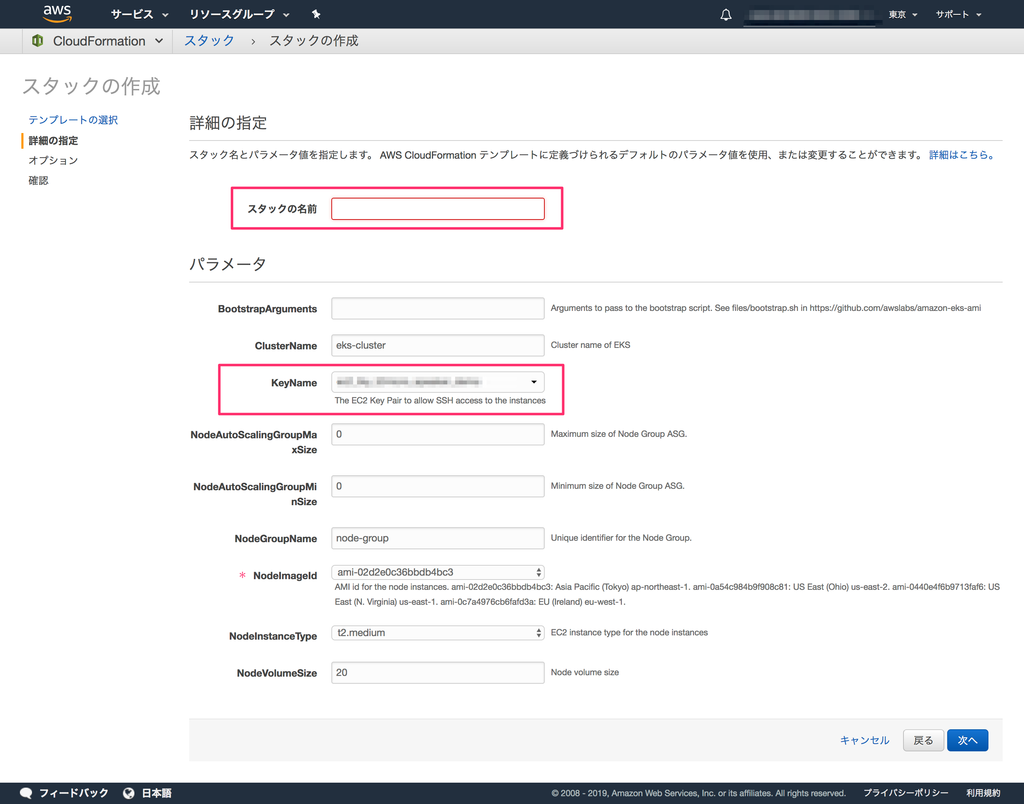Focus the BootstrapArguments input field
This screenshot has width=1024, height=804.
pos(438,308)
